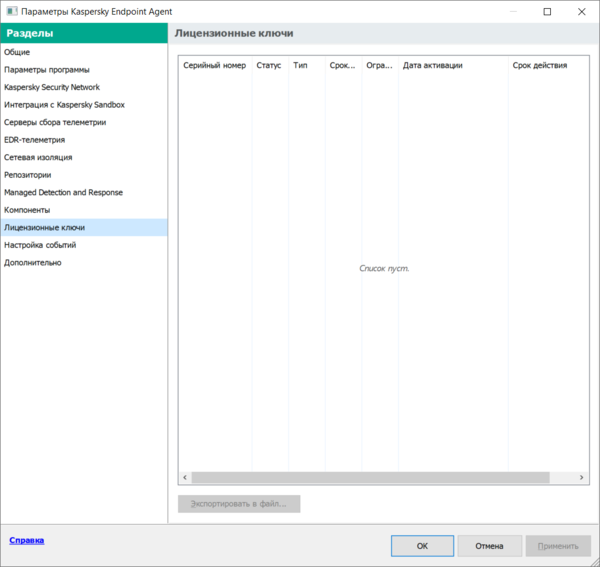600x567 pixels.
Task: Click the Отмена button
Action: [489, 546]
